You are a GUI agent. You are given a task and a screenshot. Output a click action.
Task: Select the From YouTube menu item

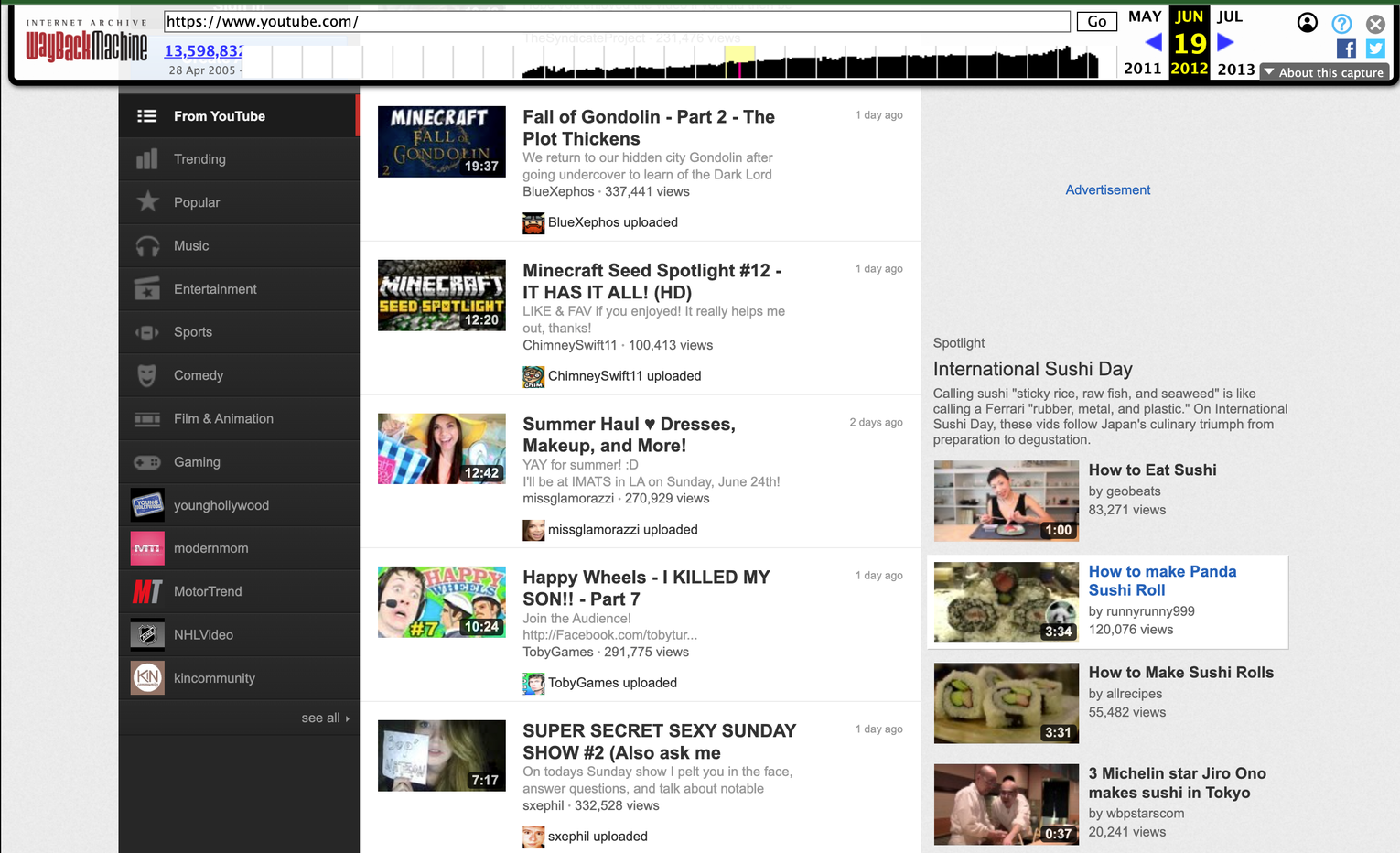(220, 116)
